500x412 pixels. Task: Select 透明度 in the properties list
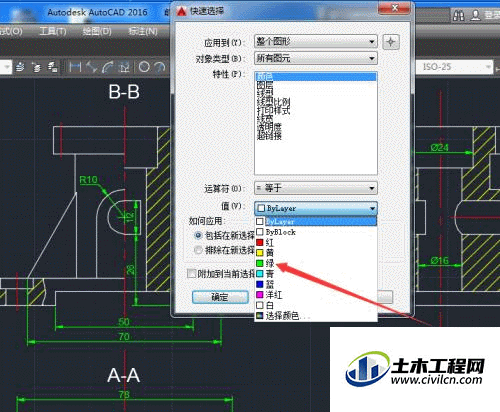(316, 127)
